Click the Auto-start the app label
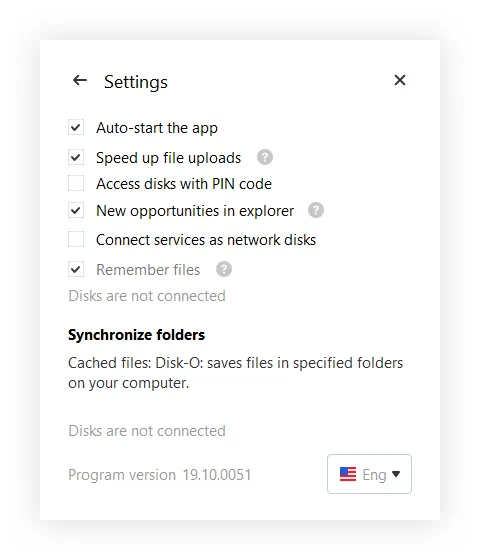Viewport: 479px width, 556px height. click(157, 128)
